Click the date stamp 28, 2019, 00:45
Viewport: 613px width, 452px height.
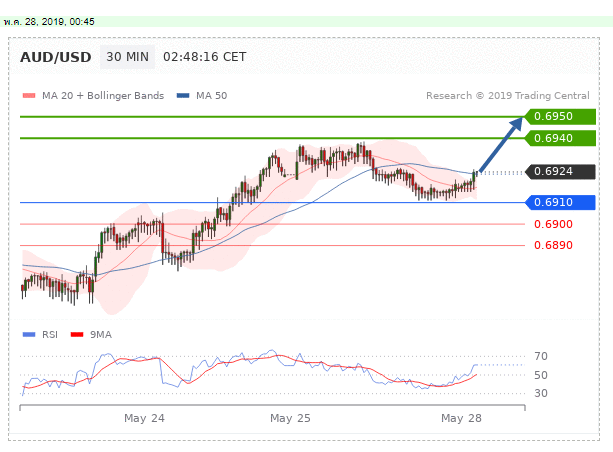tap(60, 22)
